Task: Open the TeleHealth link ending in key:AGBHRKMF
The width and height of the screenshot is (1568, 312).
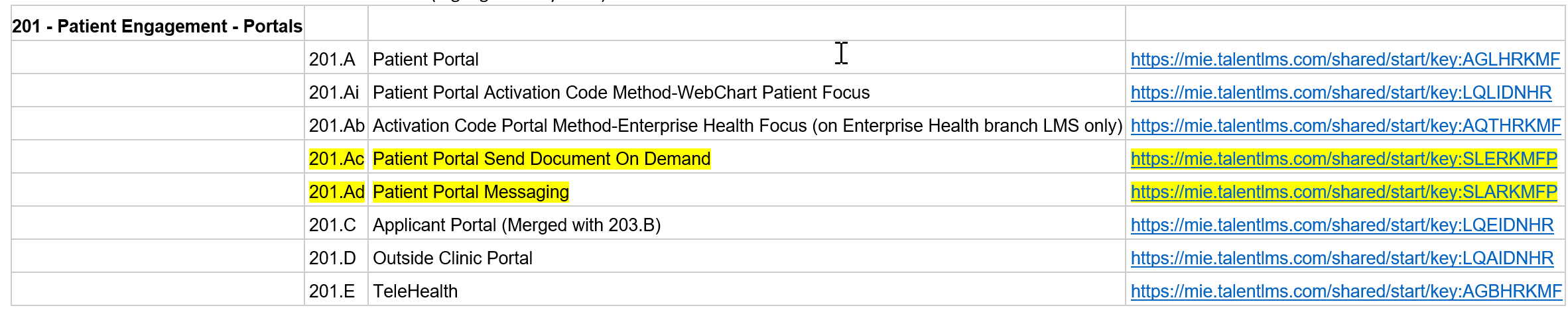Action: click(x=1346, y=291)
